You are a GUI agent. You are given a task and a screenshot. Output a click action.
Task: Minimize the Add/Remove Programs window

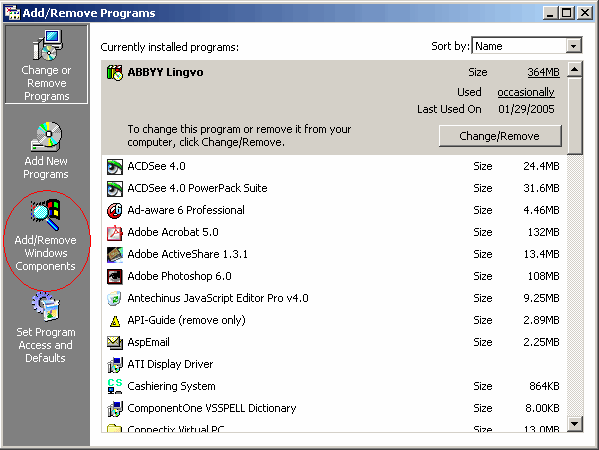550,13
